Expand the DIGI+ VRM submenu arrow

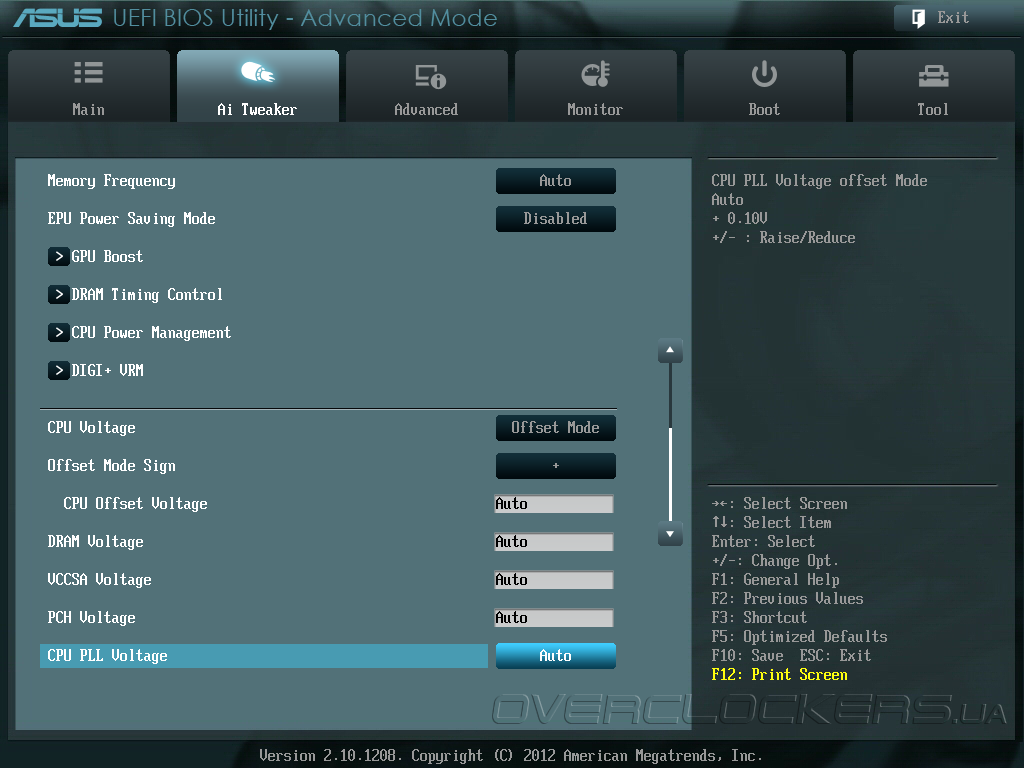(59, 370)
